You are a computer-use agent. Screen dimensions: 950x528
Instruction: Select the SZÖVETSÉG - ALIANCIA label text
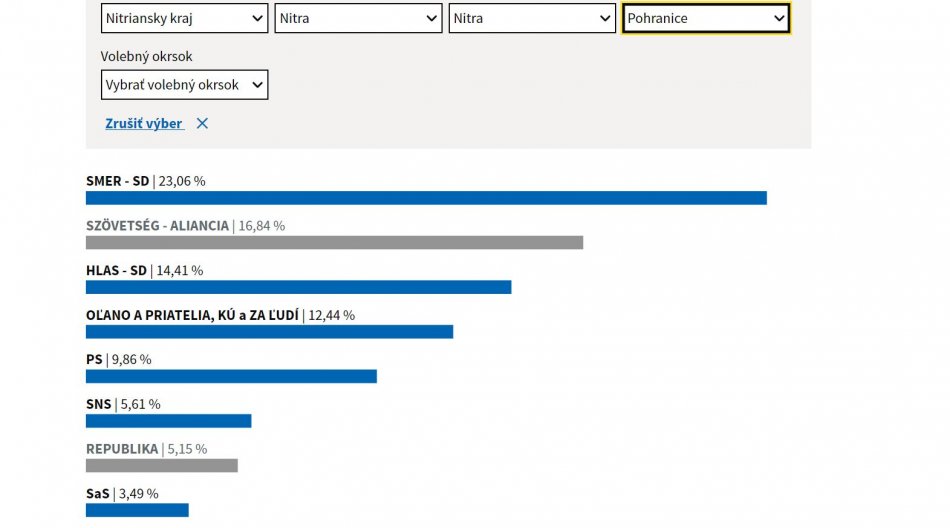pyautogui.click(x=157, y=226)
